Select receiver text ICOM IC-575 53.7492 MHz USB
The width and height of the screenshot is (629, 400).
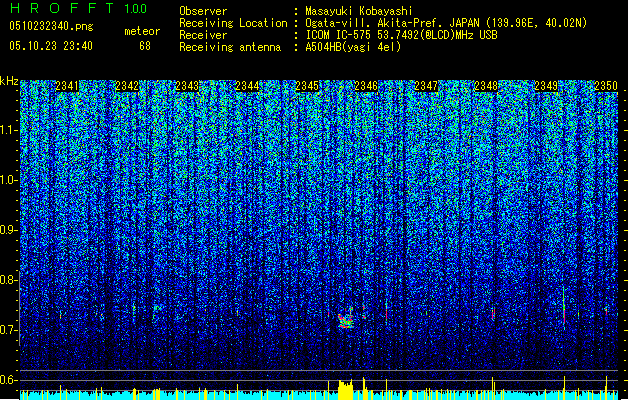tap(401, 35)
